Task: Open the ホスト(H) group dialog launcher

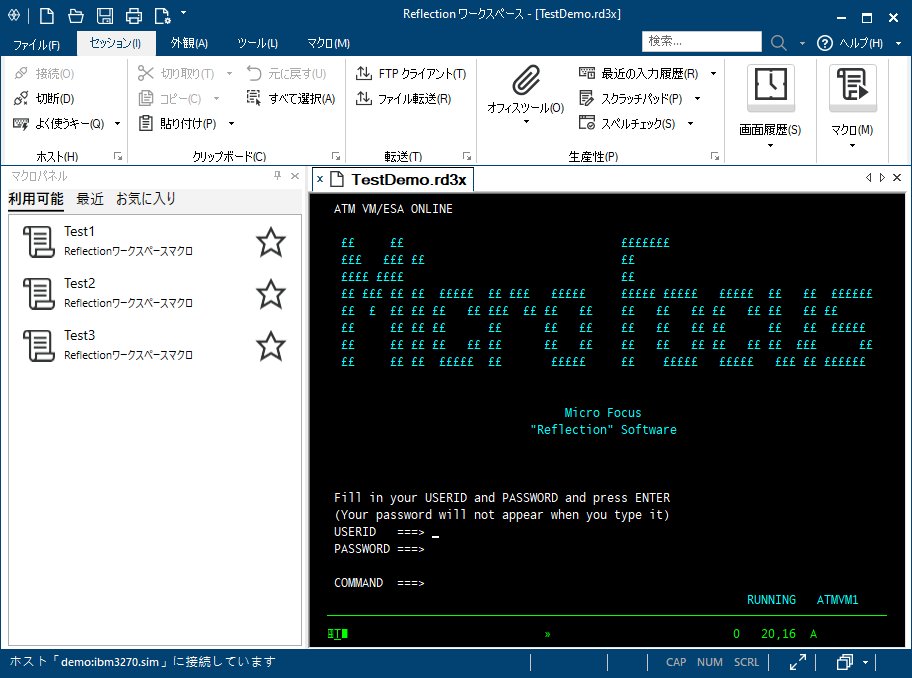Action: pos(118,156)
